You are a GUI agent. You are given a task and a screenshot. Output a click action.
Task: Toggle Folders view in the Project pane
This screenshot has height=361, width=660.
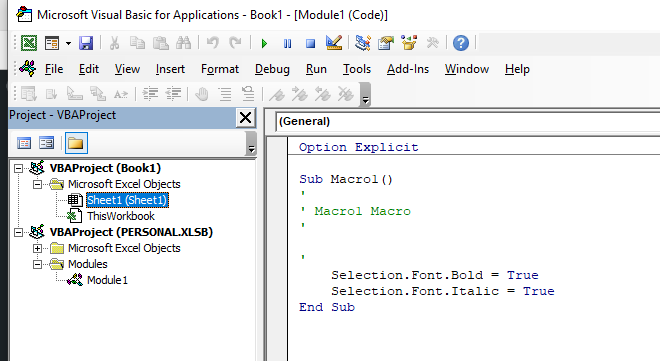click(x=76, y=143)
